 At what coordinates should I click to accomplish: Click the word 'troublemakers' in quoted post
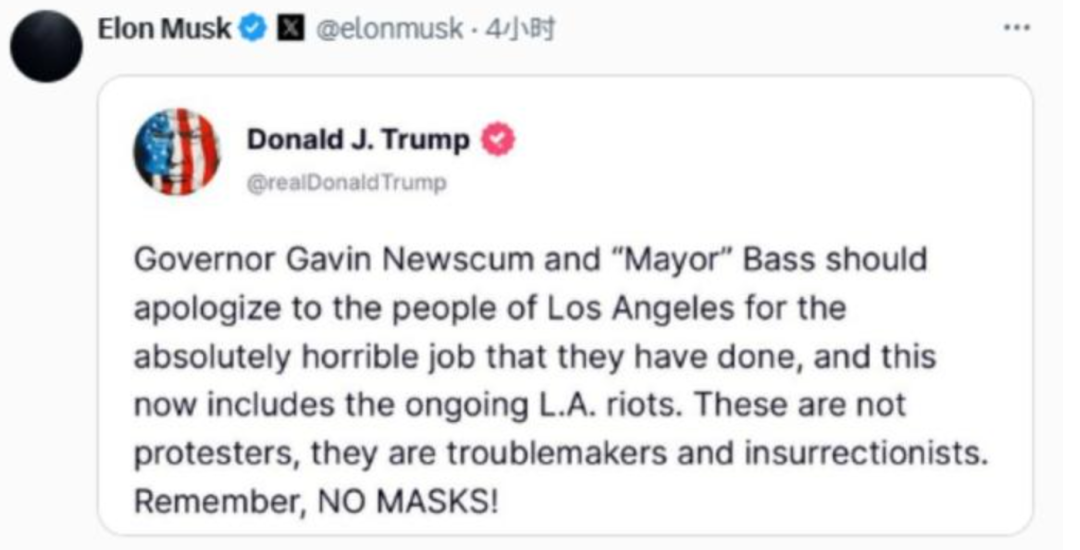(557, 454)
